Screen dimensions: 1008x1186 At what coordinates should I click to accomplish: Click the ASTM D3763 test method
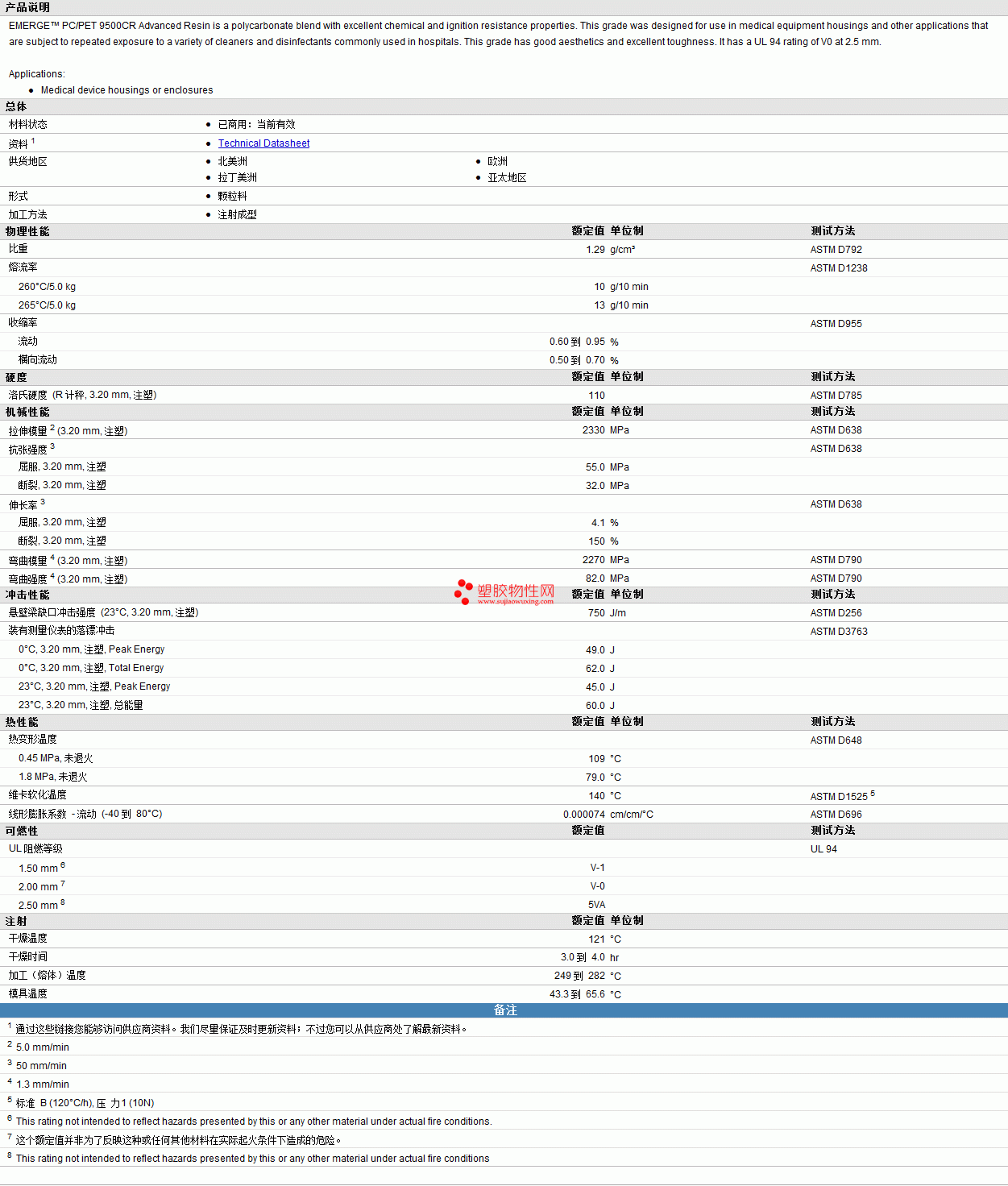(x=839, y=632)
